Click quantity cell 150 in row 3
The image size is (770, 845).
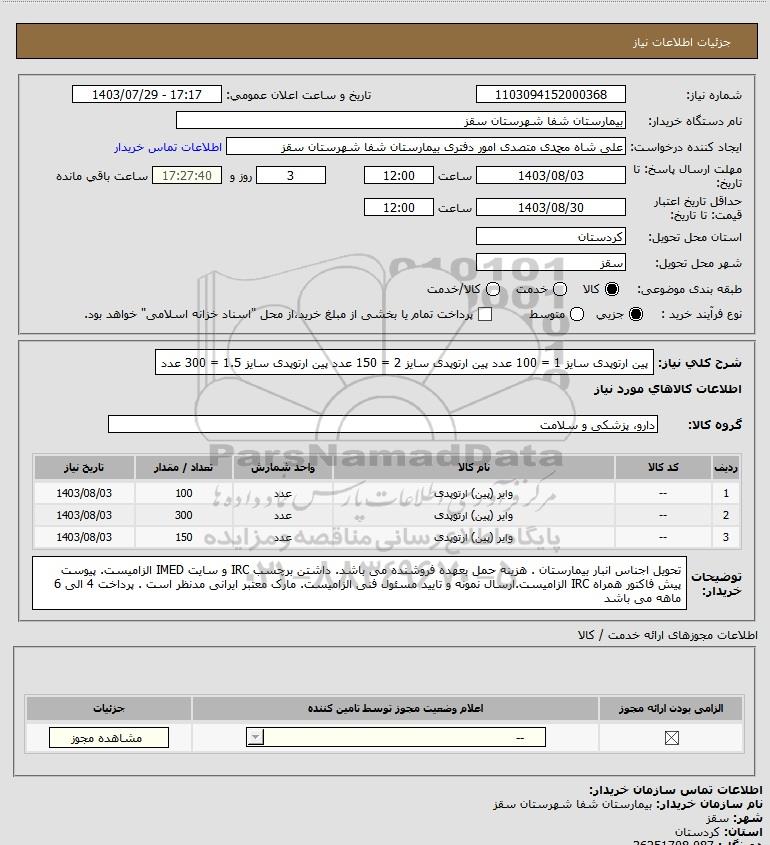(x=184, y=537)
